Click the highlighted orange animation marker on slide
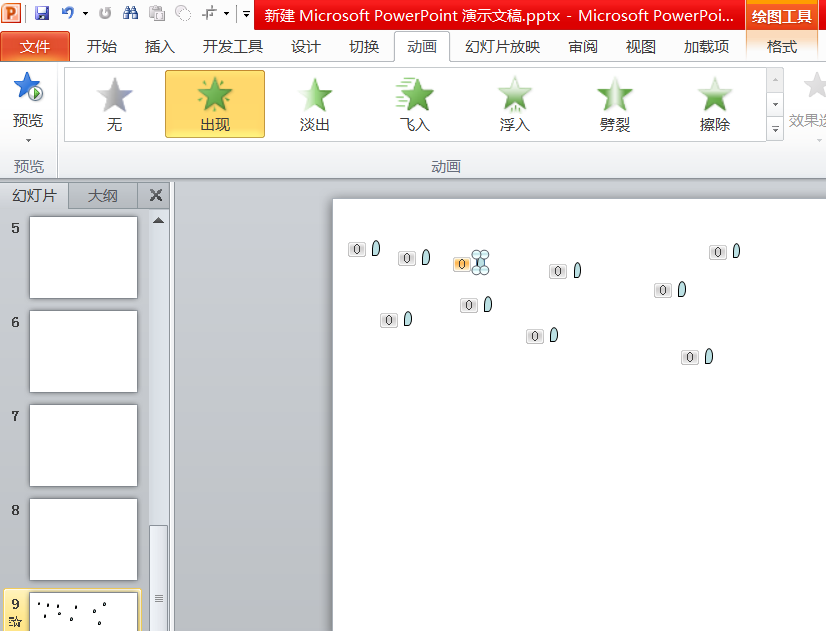 (461, 264)
